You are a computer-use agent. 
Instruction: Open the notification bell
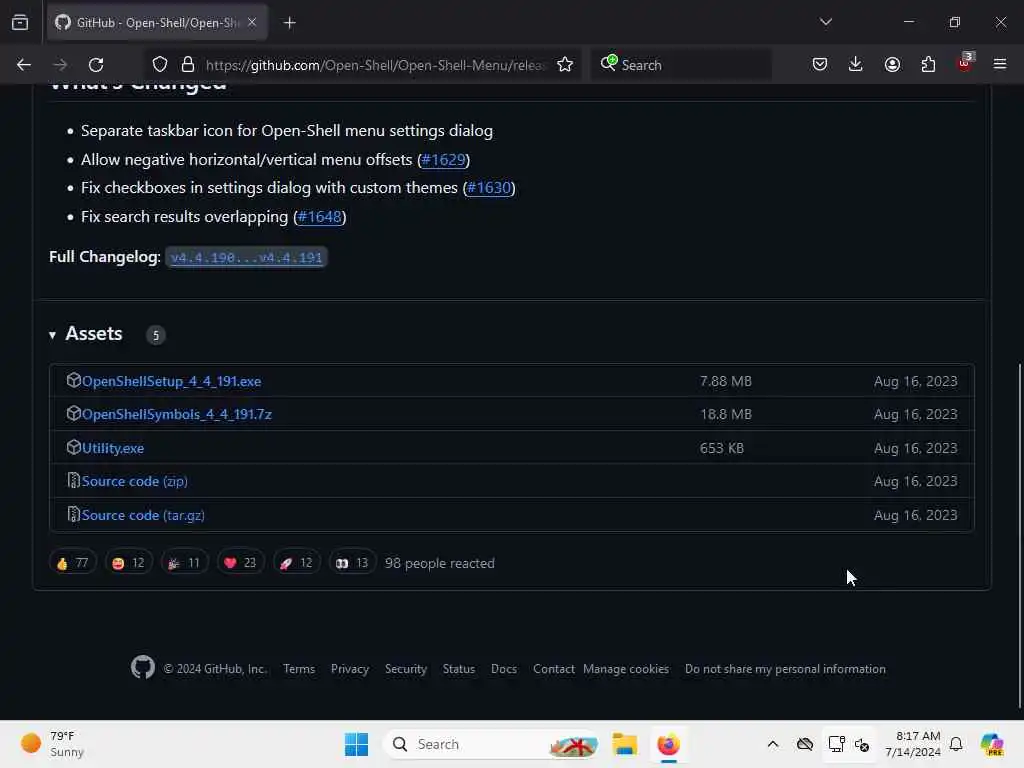pos(956,744)
